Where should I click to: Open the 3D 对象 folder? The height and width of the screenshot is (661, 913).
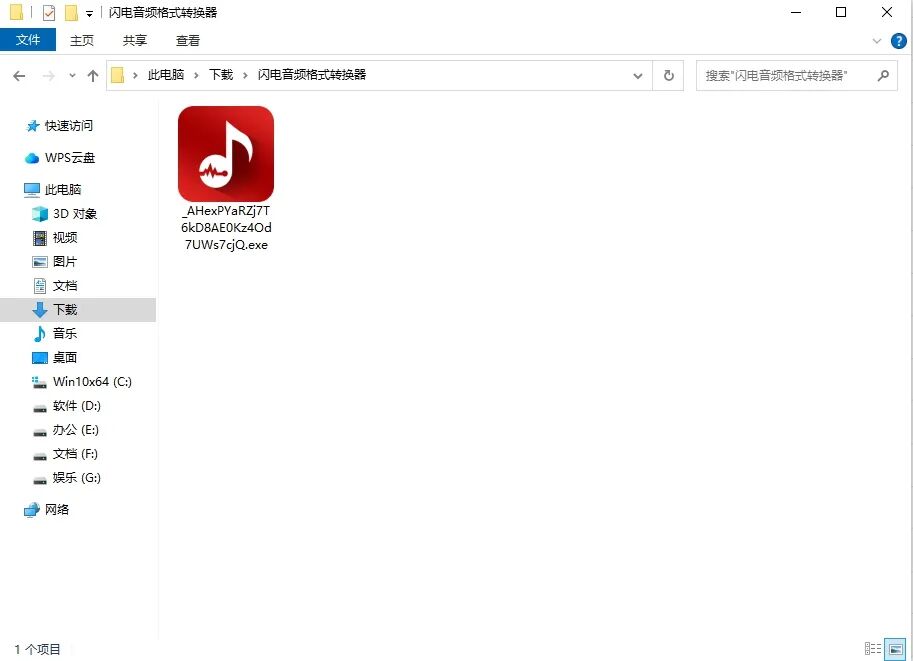coord(75,214)
